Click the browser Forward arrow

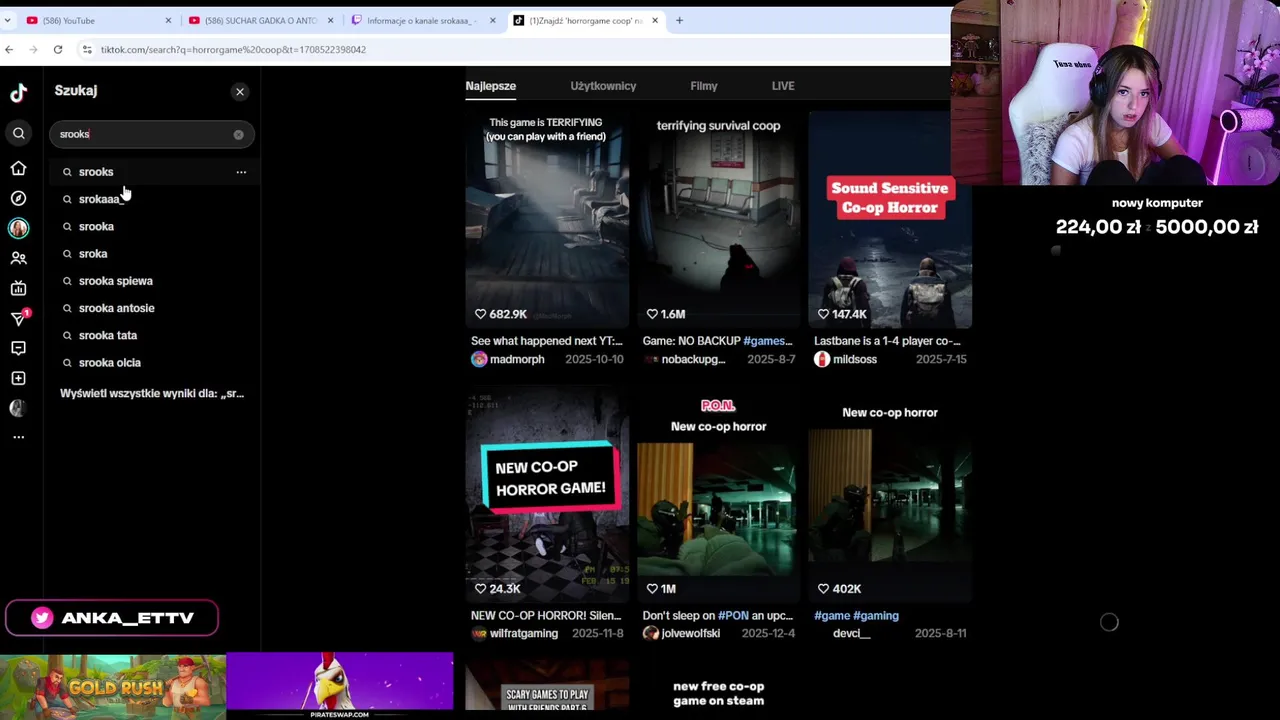(33, 49)
